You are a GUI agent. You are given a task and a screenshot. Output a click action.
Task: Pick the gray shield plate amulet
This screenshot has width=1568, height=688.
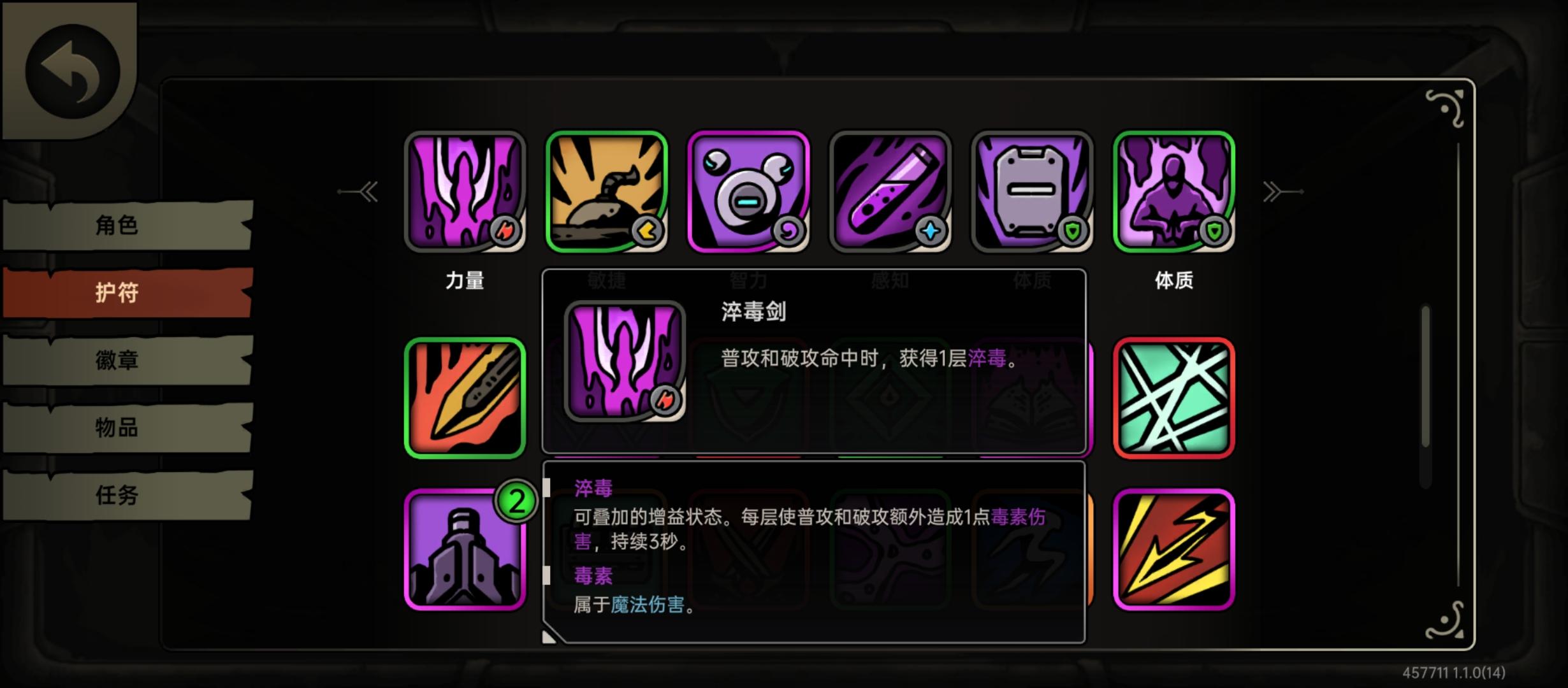pos(1032,191)
